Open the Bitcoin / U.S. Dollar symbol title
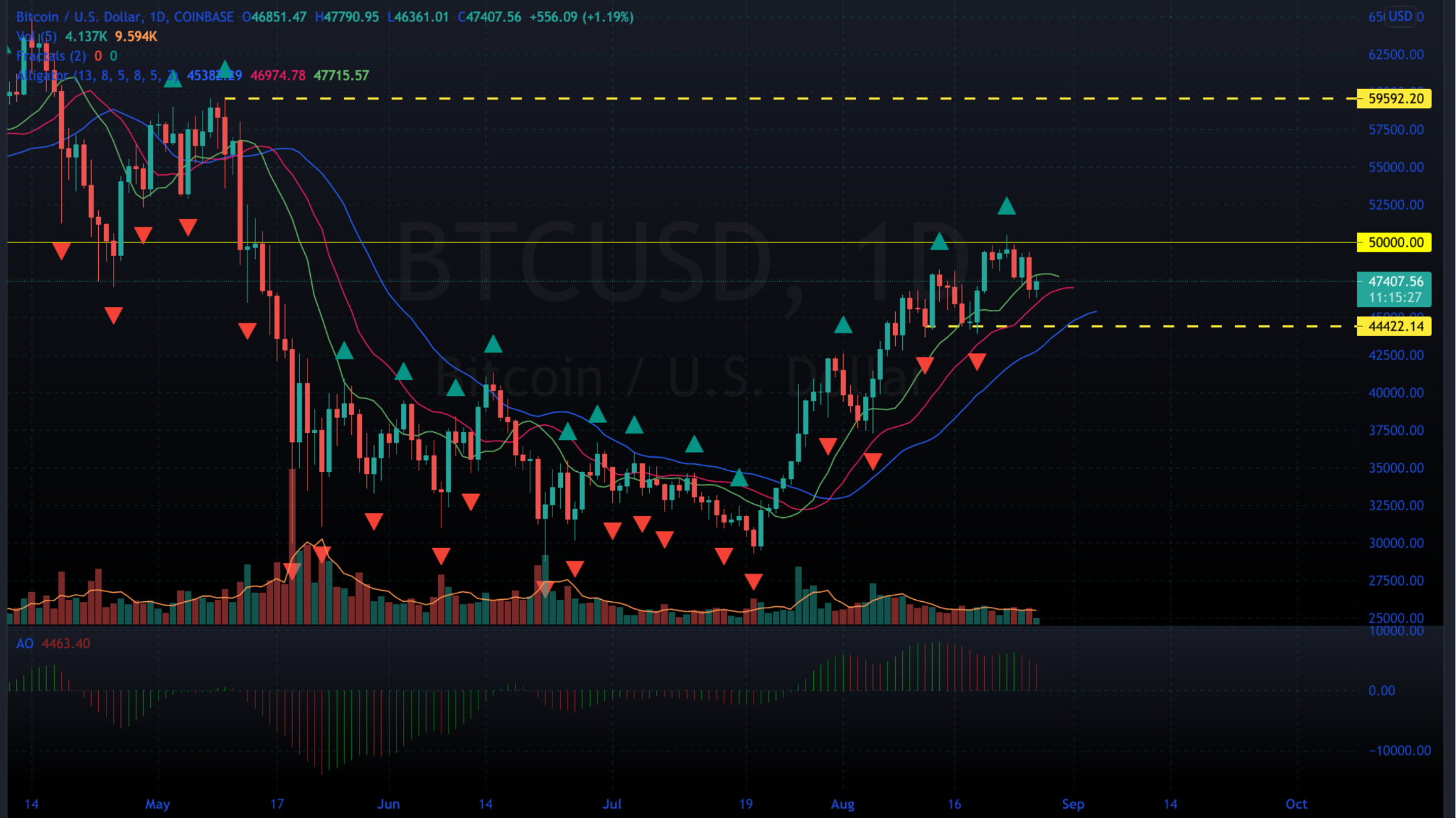 78,17
